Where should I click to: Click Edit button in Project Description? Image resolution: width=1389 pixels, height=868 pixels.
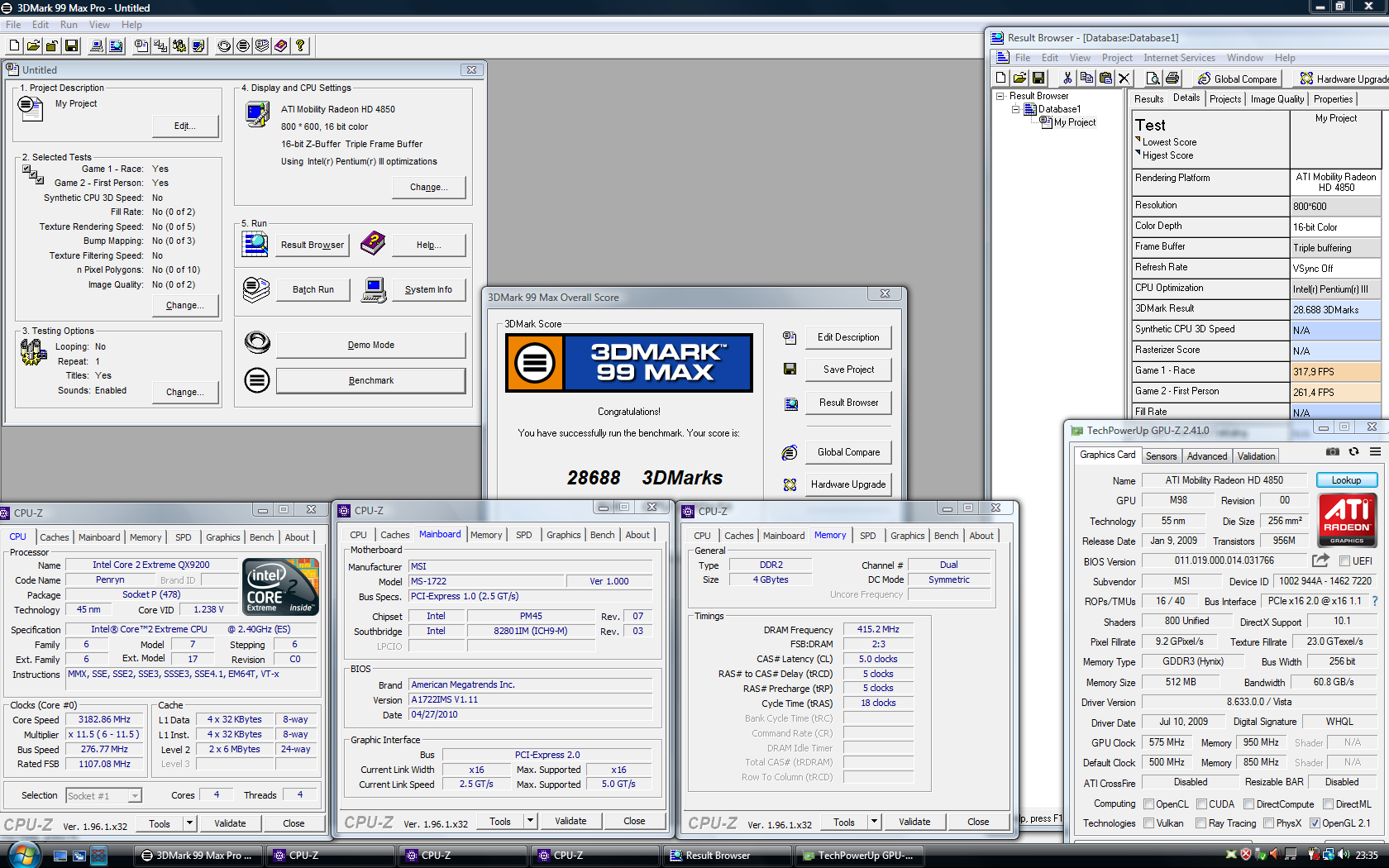[185, 126]
